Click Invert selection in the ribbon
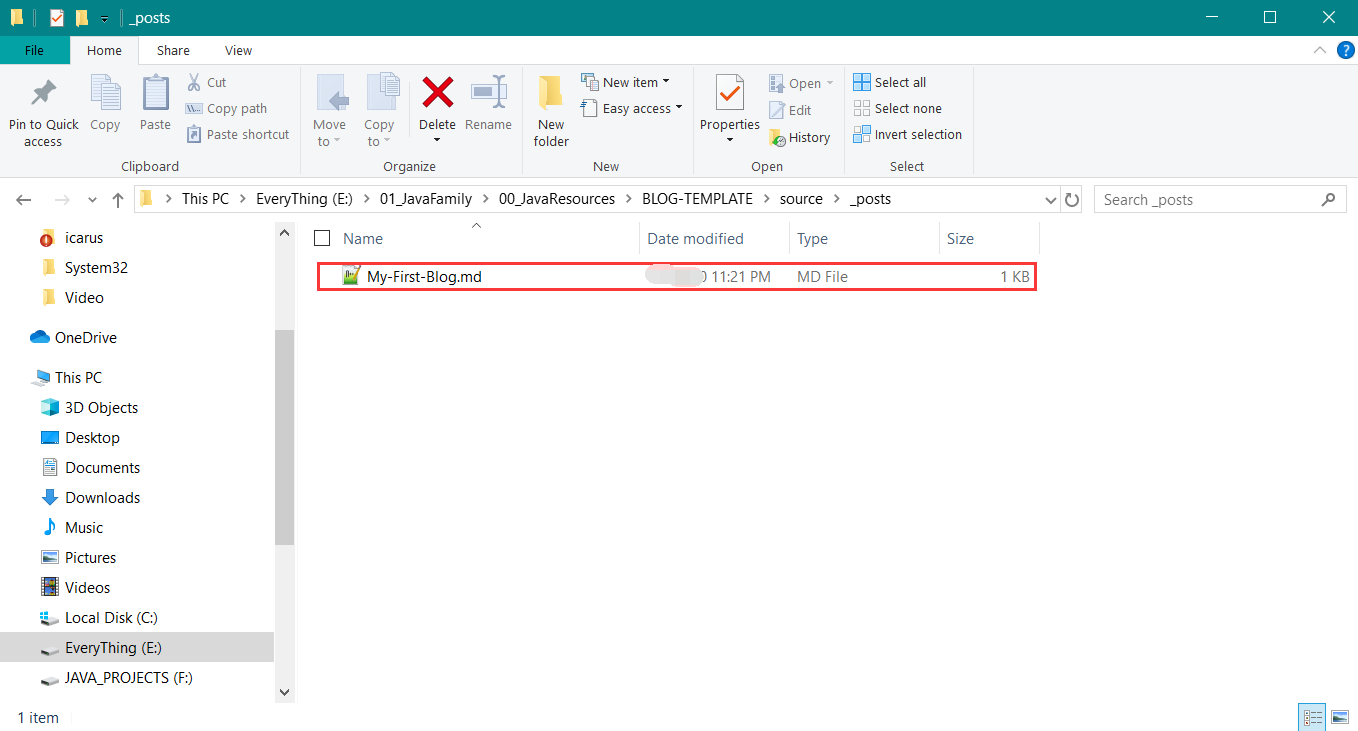 [907, 135]
